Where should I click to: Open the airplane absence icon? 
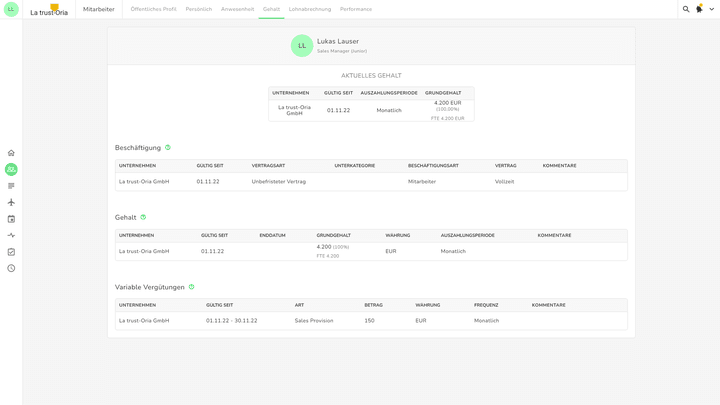coord(11,202)
